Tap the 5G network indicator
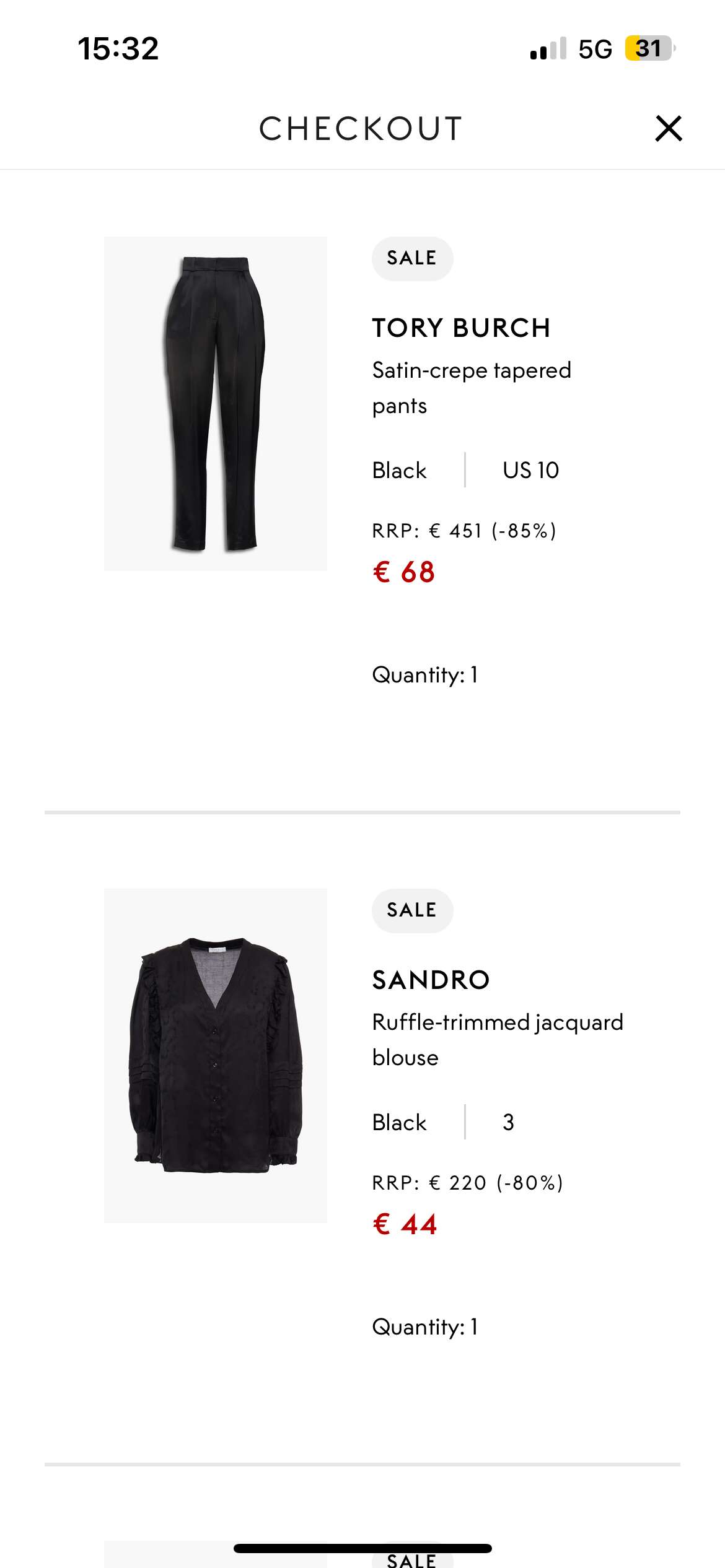Image resolution: width=725 pixels, height=1568 pixels. pos(595,49)
